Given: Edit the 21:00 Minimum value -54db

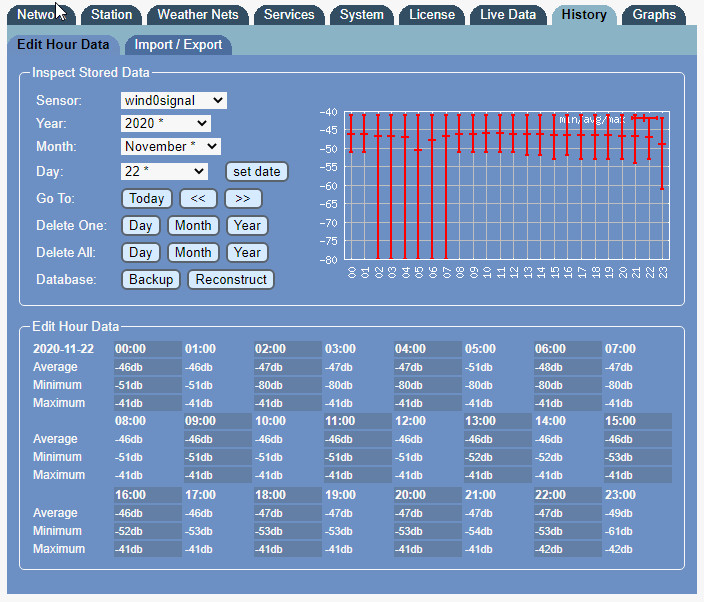Looking at the screenshot, I should pos(497,531).
